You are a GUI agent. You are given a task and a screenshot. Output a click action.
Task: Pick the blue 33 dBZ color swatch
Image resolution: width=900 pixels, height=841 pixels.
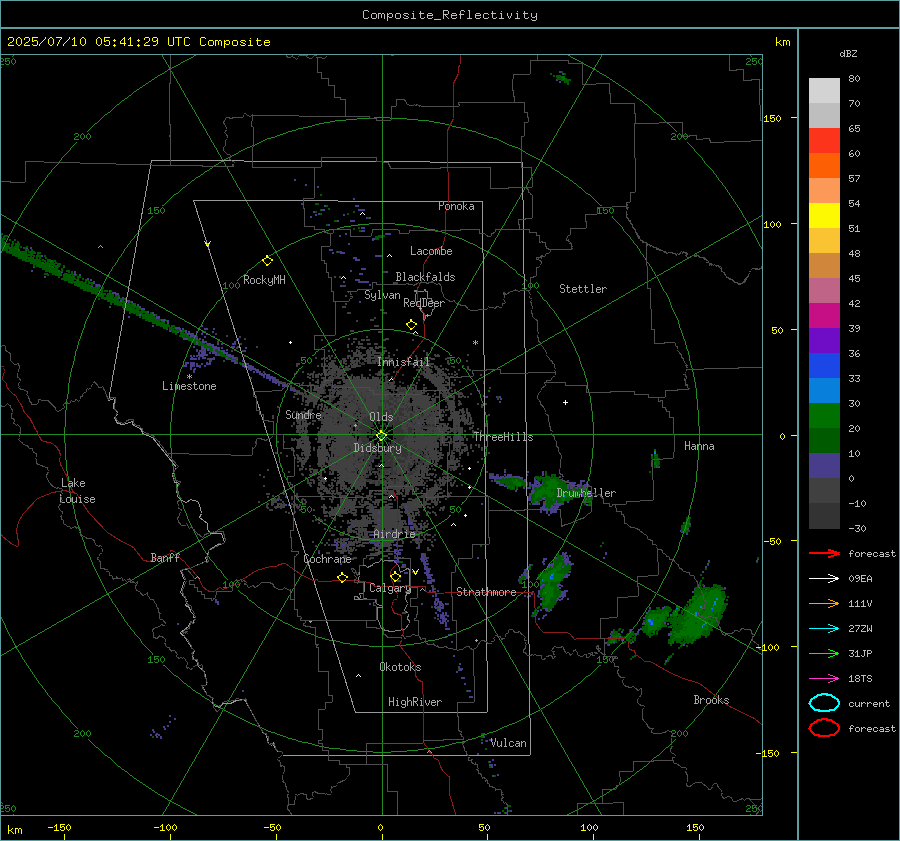coord(824,366)
